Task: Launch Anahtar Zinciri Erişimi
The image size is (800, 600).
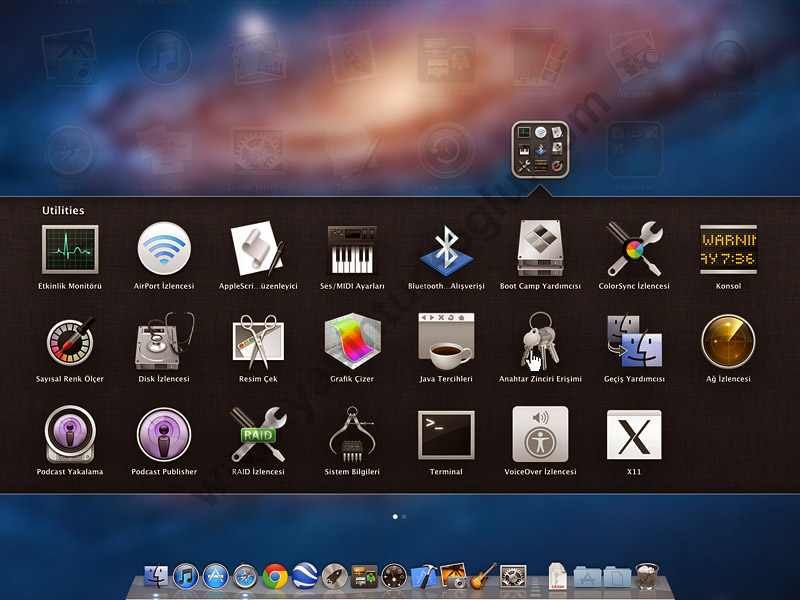Action: pos(540,341)
